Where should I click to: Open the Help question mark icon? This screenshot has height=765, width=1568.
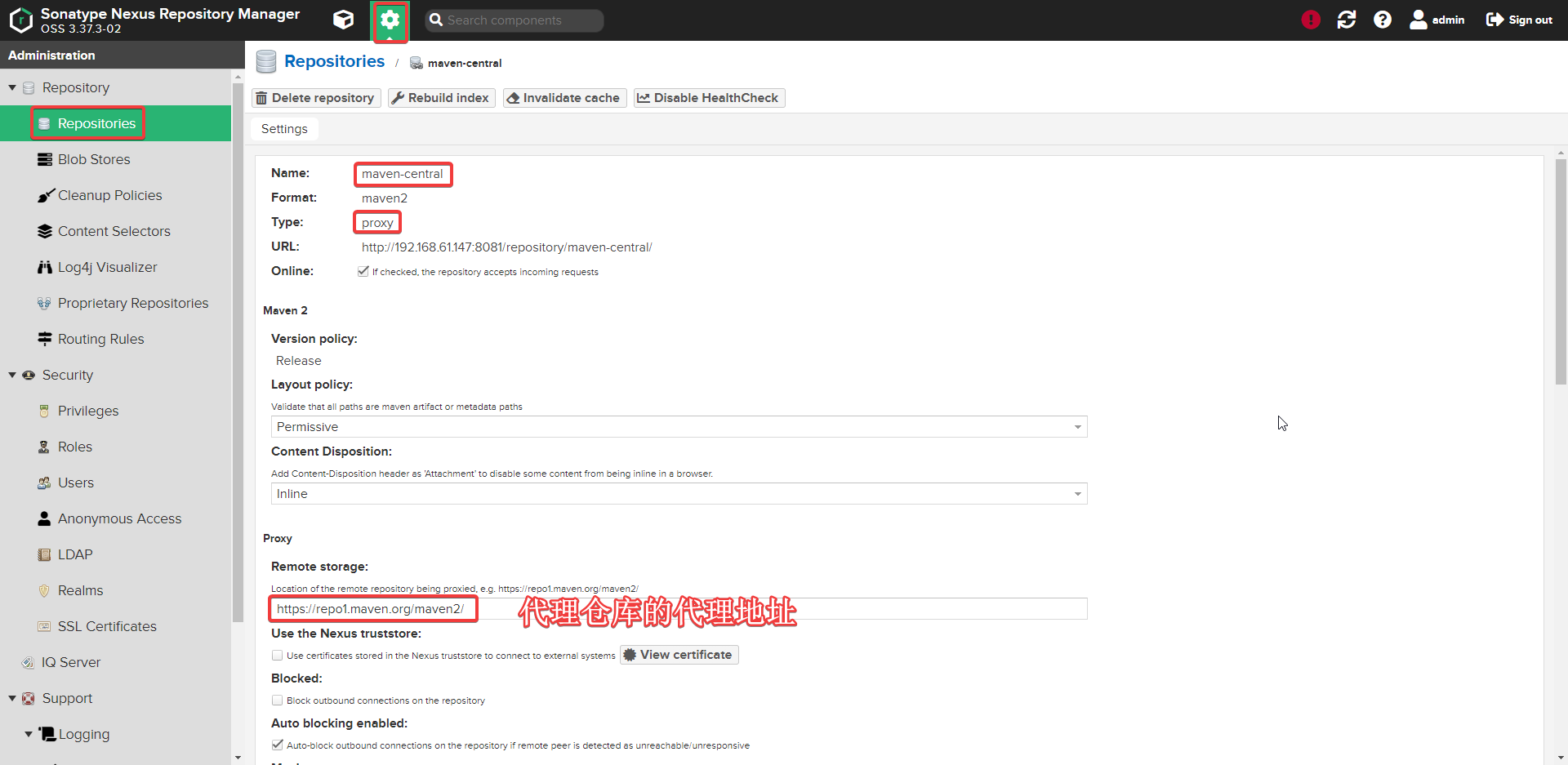[1383, 20]
